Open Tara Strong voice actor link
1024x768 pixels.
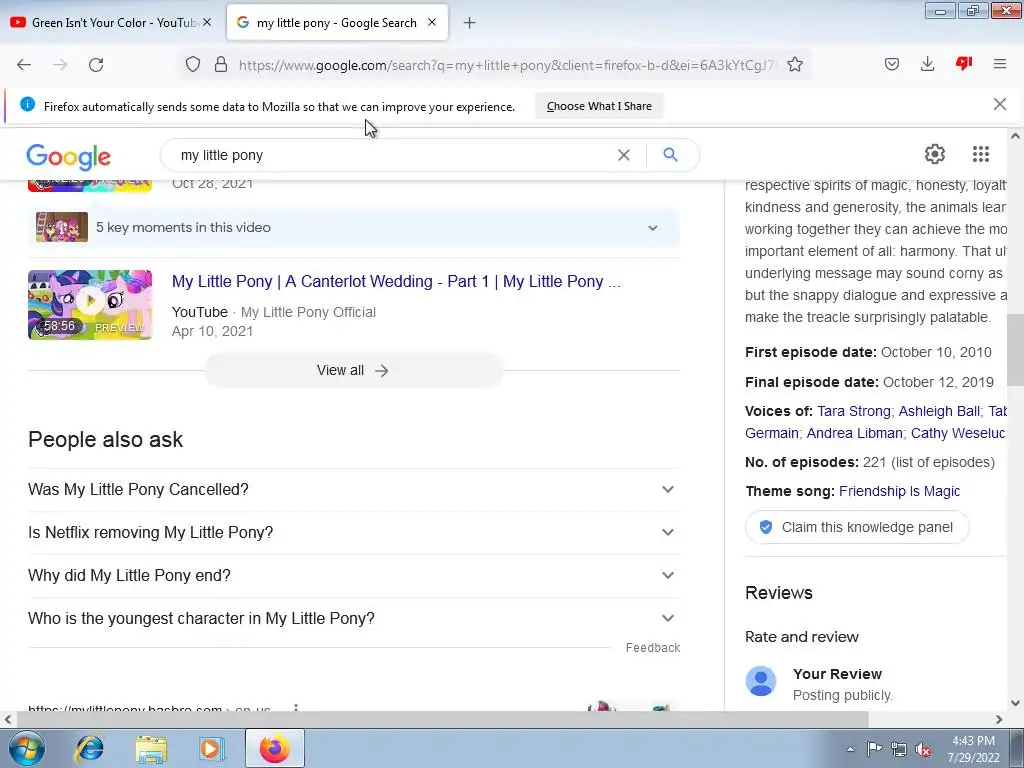coord(854,411)
